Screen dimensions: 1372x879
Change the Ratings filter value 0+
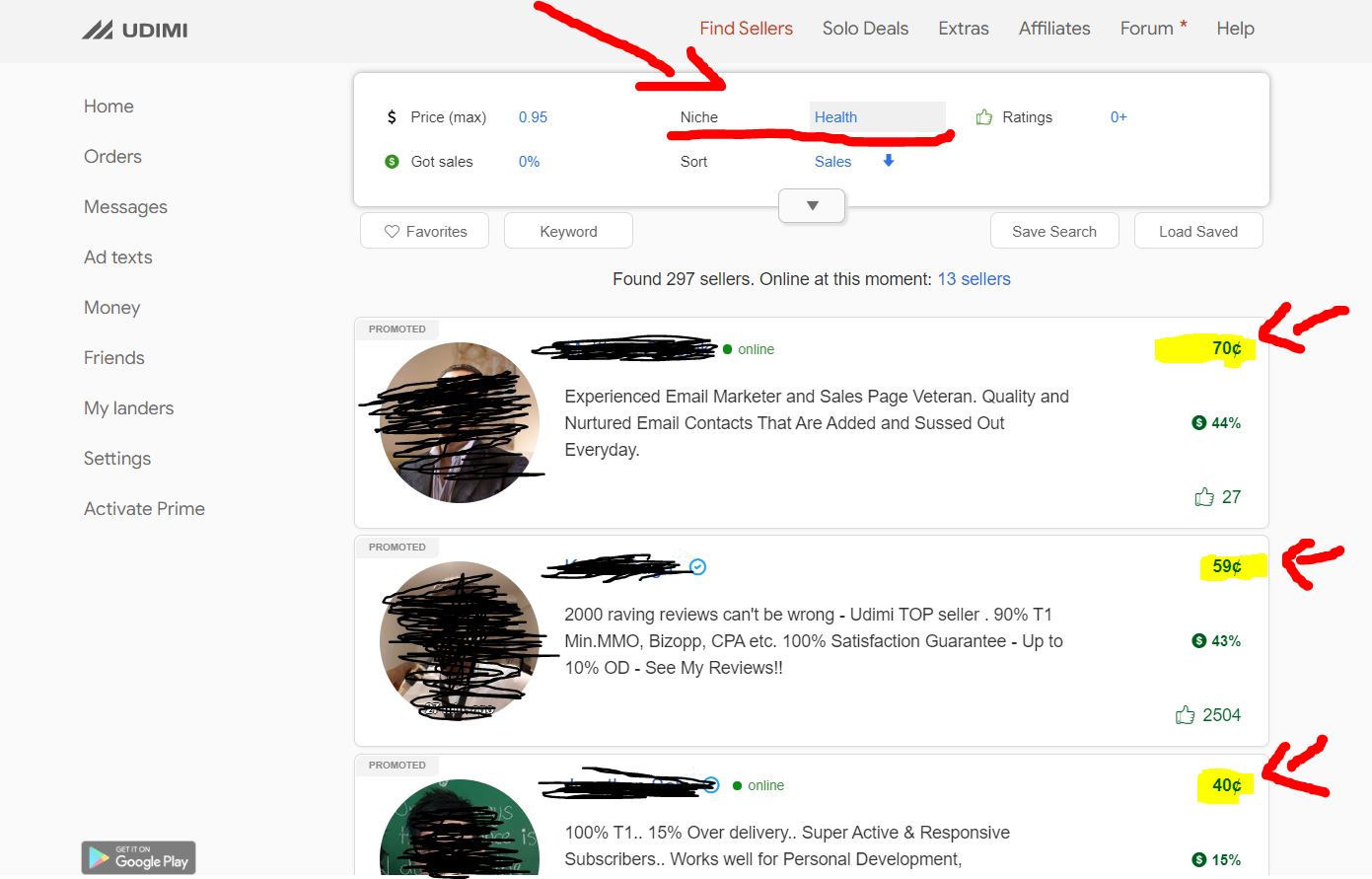point(1119,117)
